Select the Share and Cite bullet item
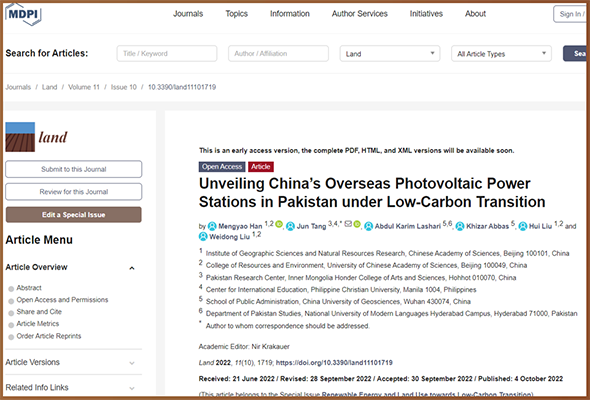590x400 pixels. point(11,313)
